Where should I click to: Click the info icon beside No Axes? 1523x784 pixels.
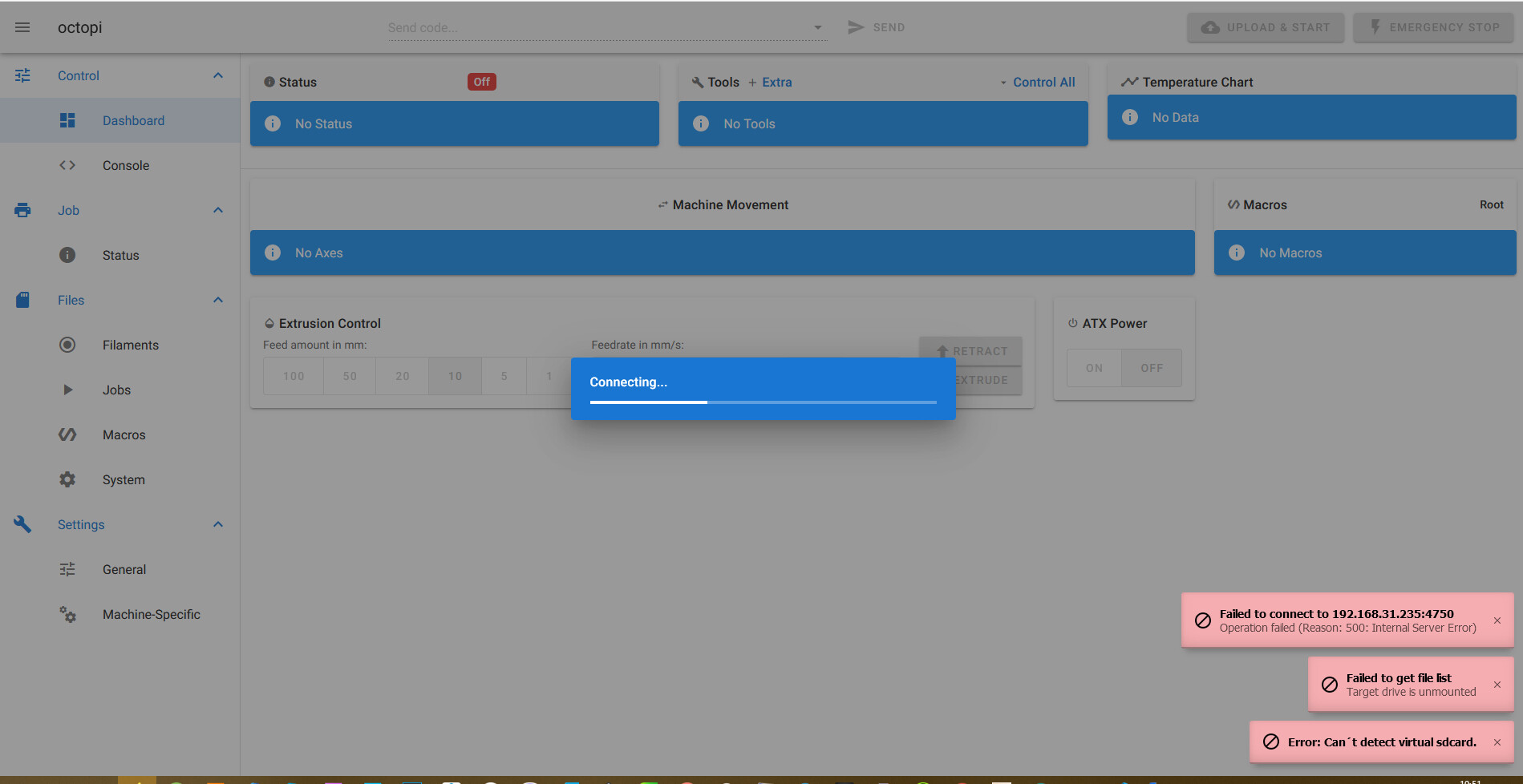pyautogui.click(x=273, y=253)
